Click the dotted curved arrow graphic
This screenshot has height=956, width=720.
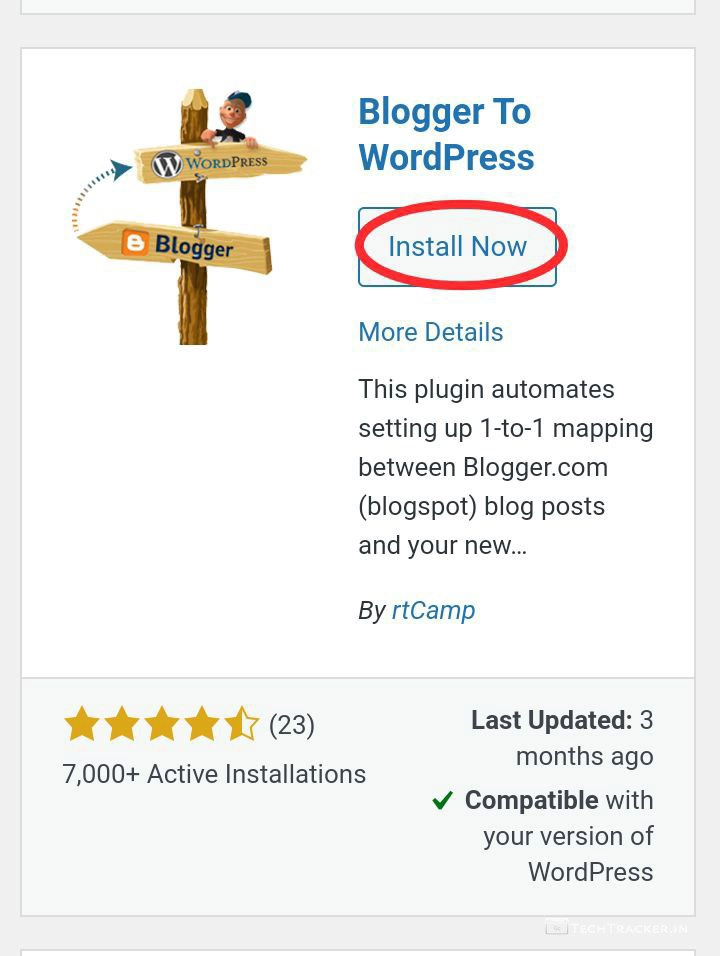99,194
